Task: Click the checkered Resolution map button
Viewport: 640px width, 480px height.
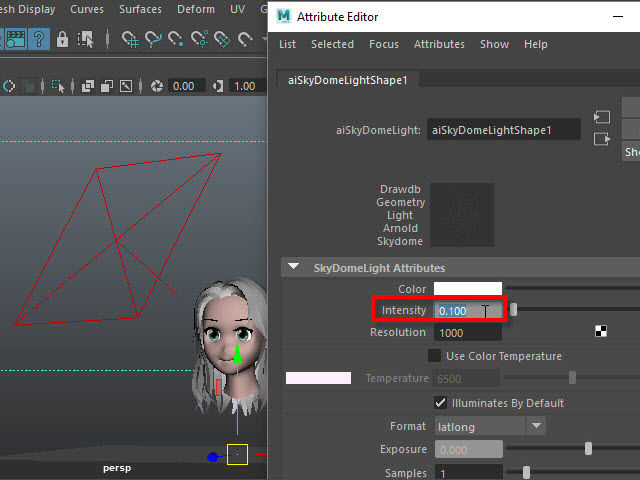Action: tap(601, 332)
